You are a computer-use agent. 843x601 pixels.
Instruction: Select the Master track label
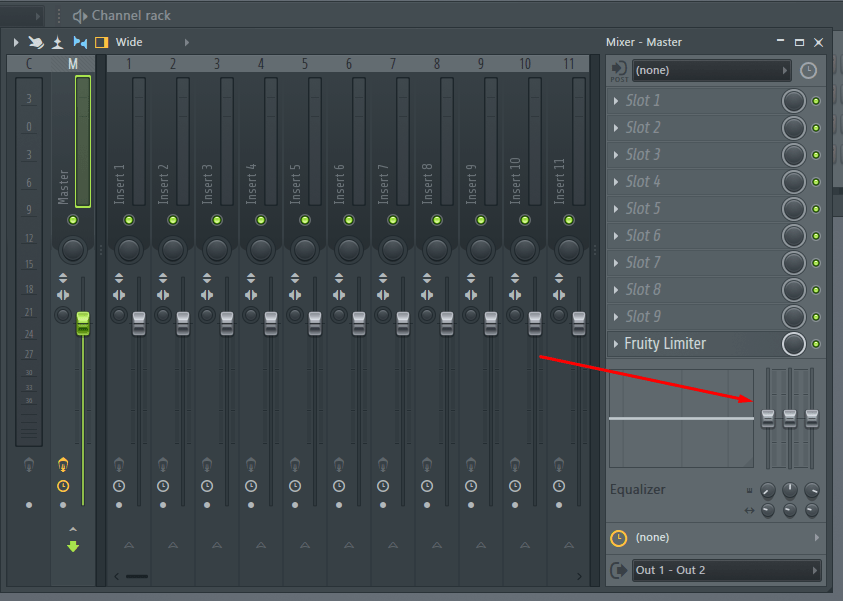(x=64, y=185)
